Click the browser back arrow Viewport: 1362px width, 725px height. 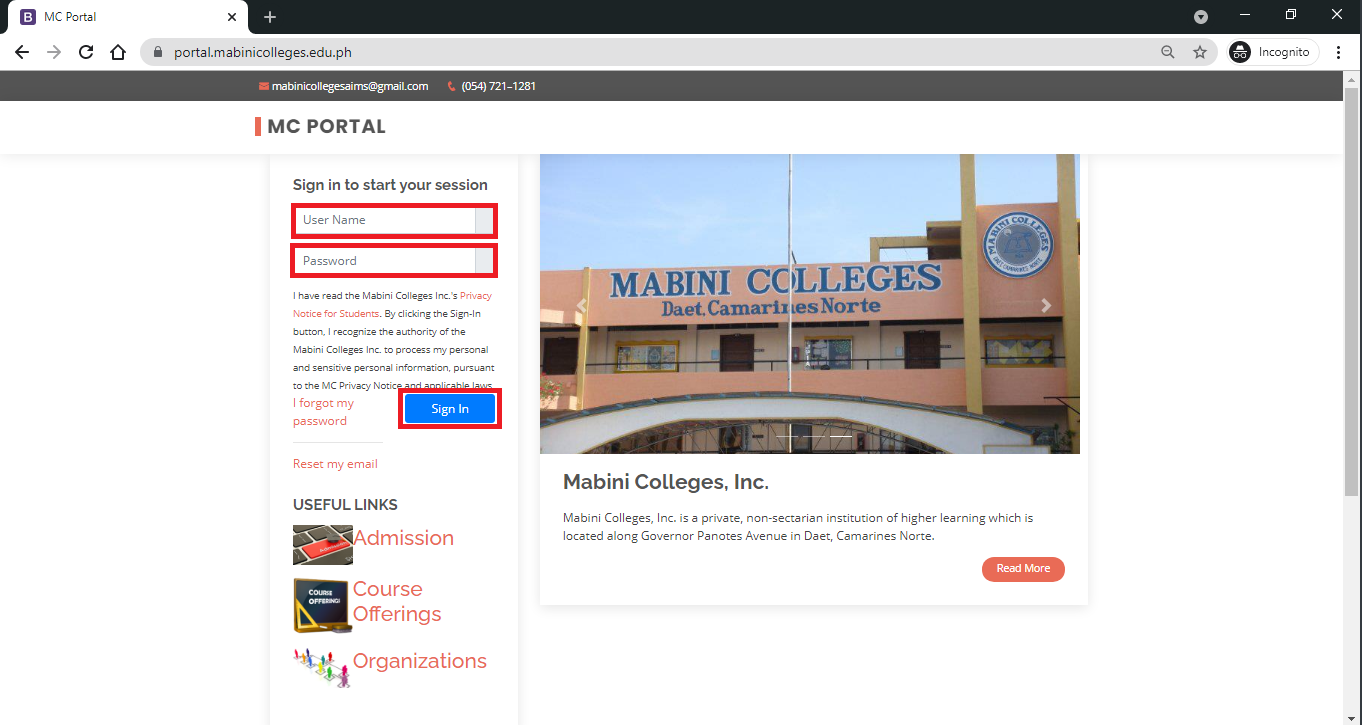coord(22,52)
